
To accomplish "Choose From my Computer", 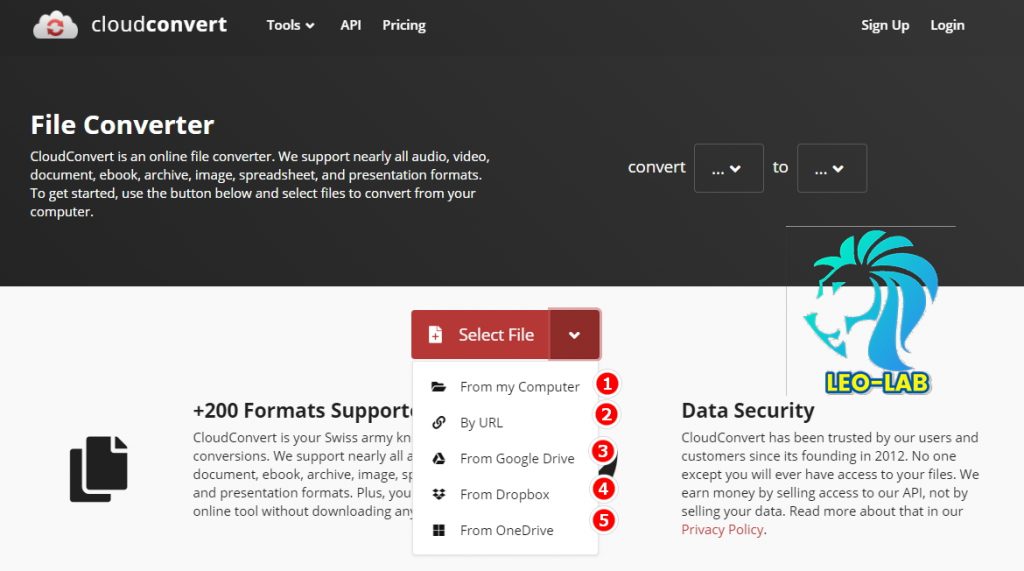I will click(x=505, y=387).
